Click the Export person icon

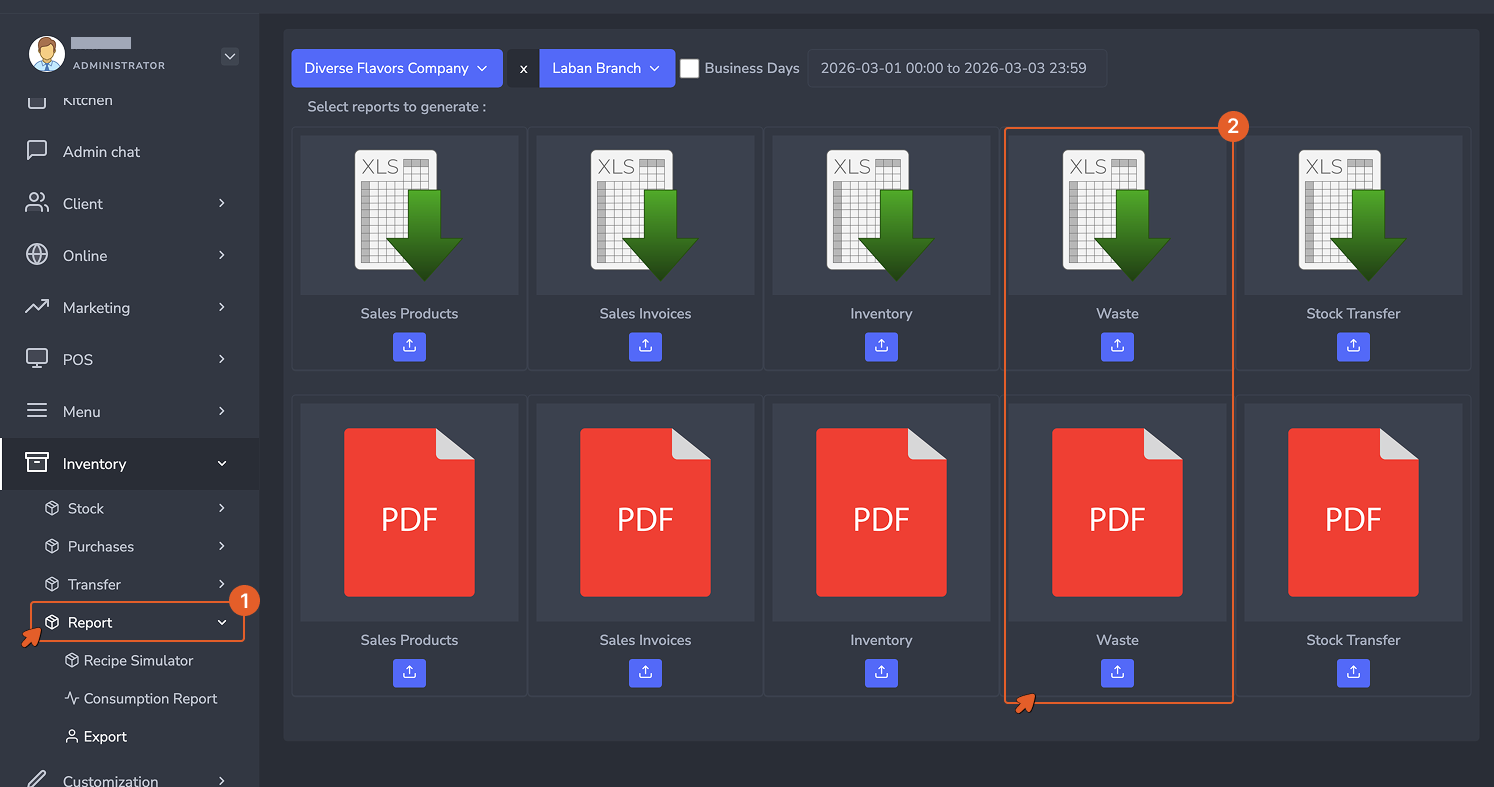[72, 736]
